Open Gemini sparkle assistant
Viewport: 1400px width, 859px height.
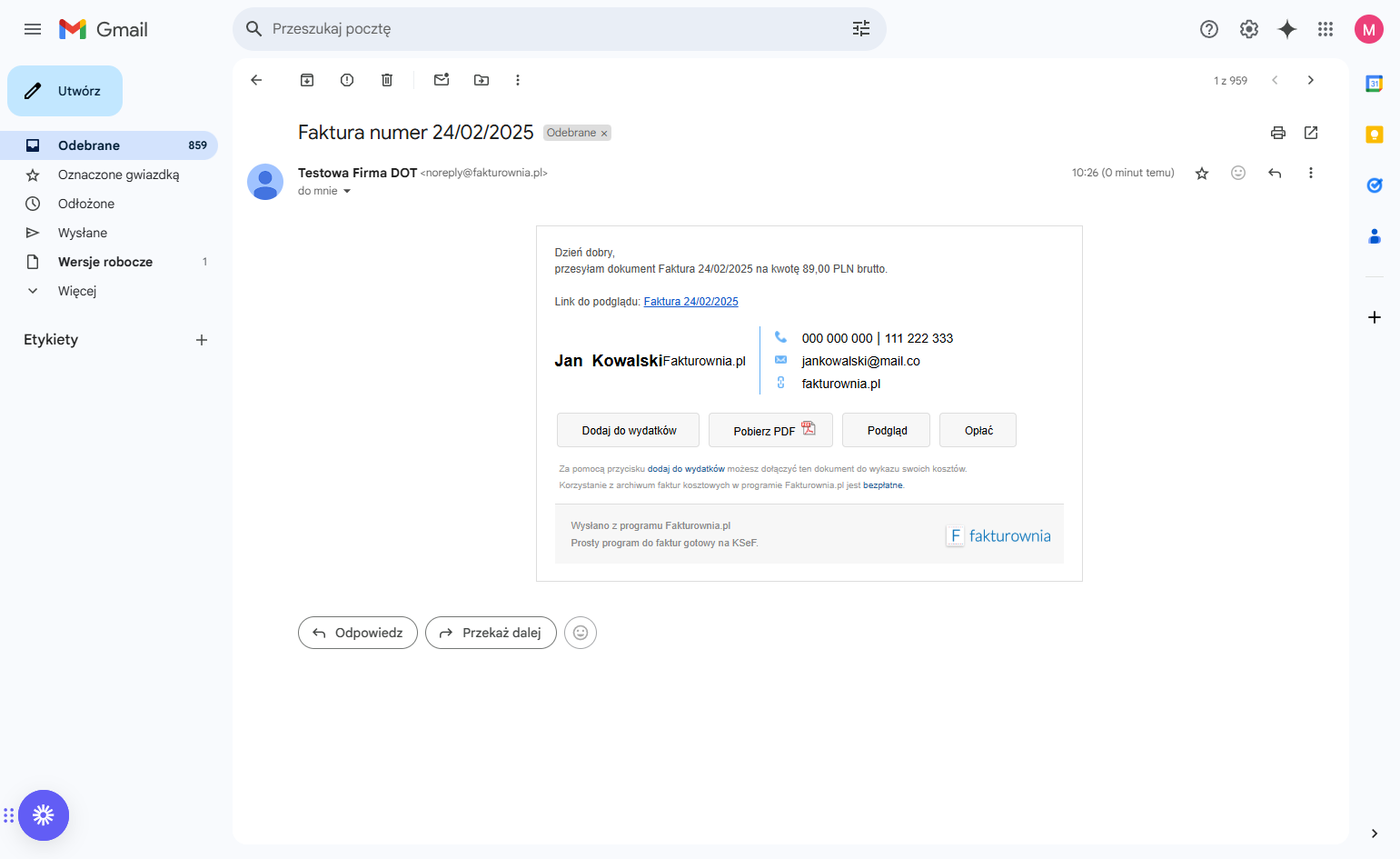(x=1287, y=29)
